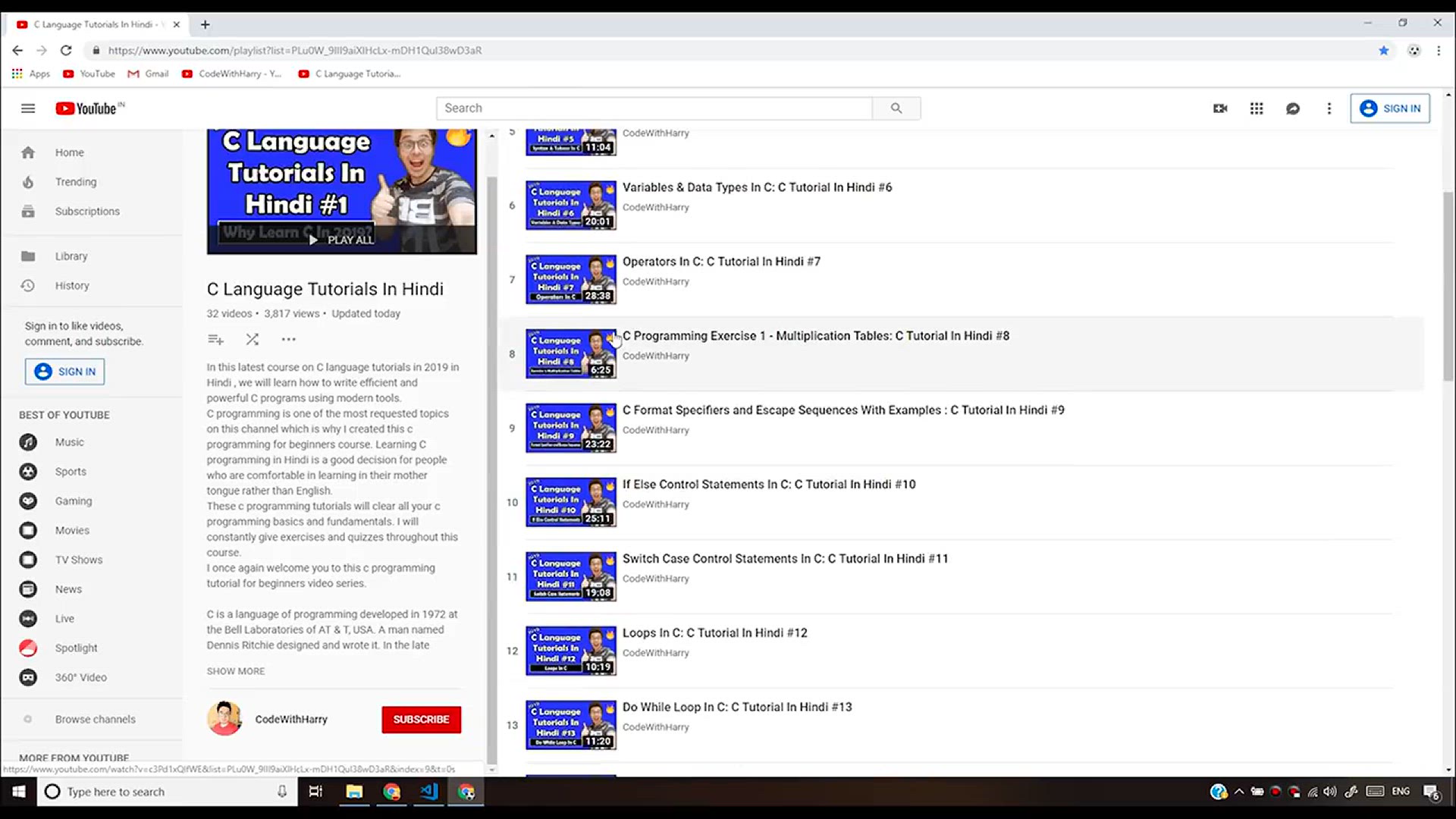1456x819 pixels.
Task: Click the shuffle play icon
Action: tap(253, 339)
